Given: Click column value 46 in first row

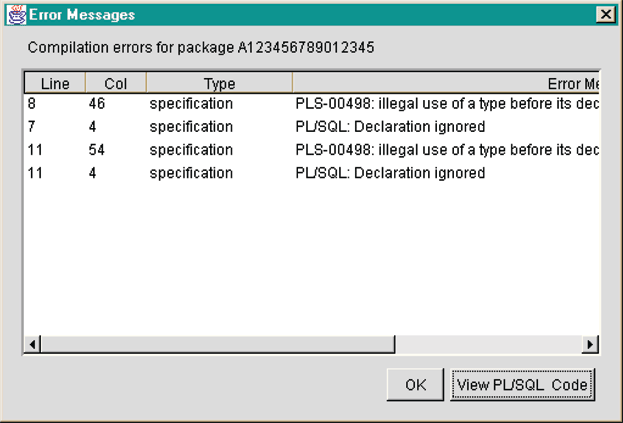Looking at the screenshot, I should [97, 104].
